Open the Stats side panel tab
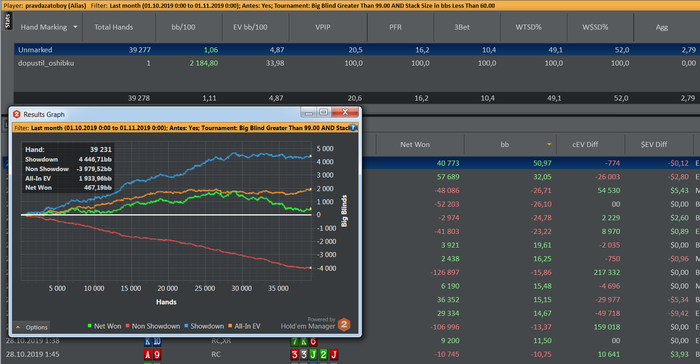Screen dimensions: 700x364 pos(7,21)
